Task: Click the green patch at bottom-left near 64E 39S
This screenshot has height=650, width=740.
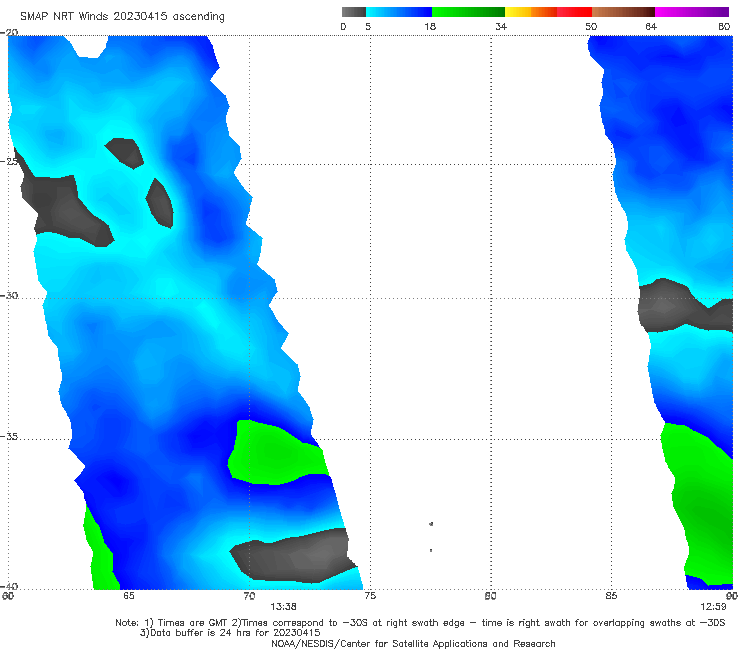Action: (100, 552)
